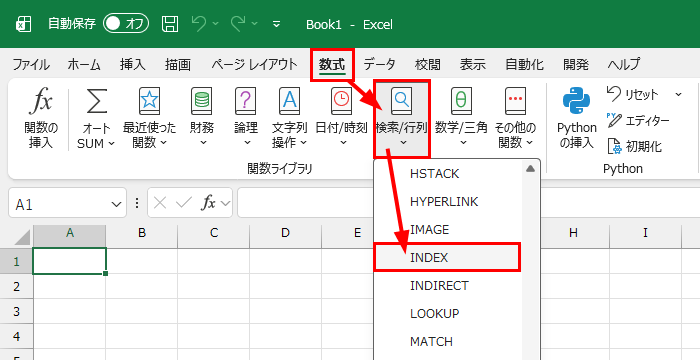The image size is (700, 360).
Task: Select row 2 header
Action: 17,286
